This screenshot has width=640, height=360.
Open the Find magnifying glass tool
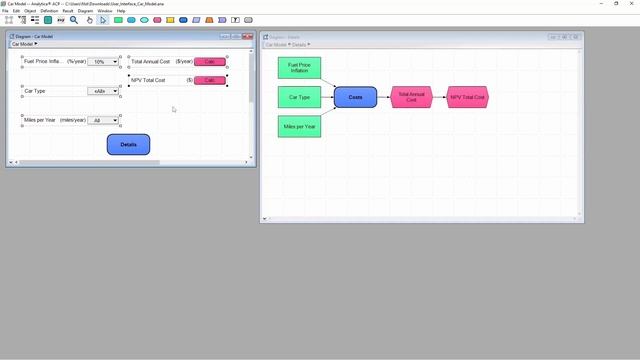click(x=74, y=20)
